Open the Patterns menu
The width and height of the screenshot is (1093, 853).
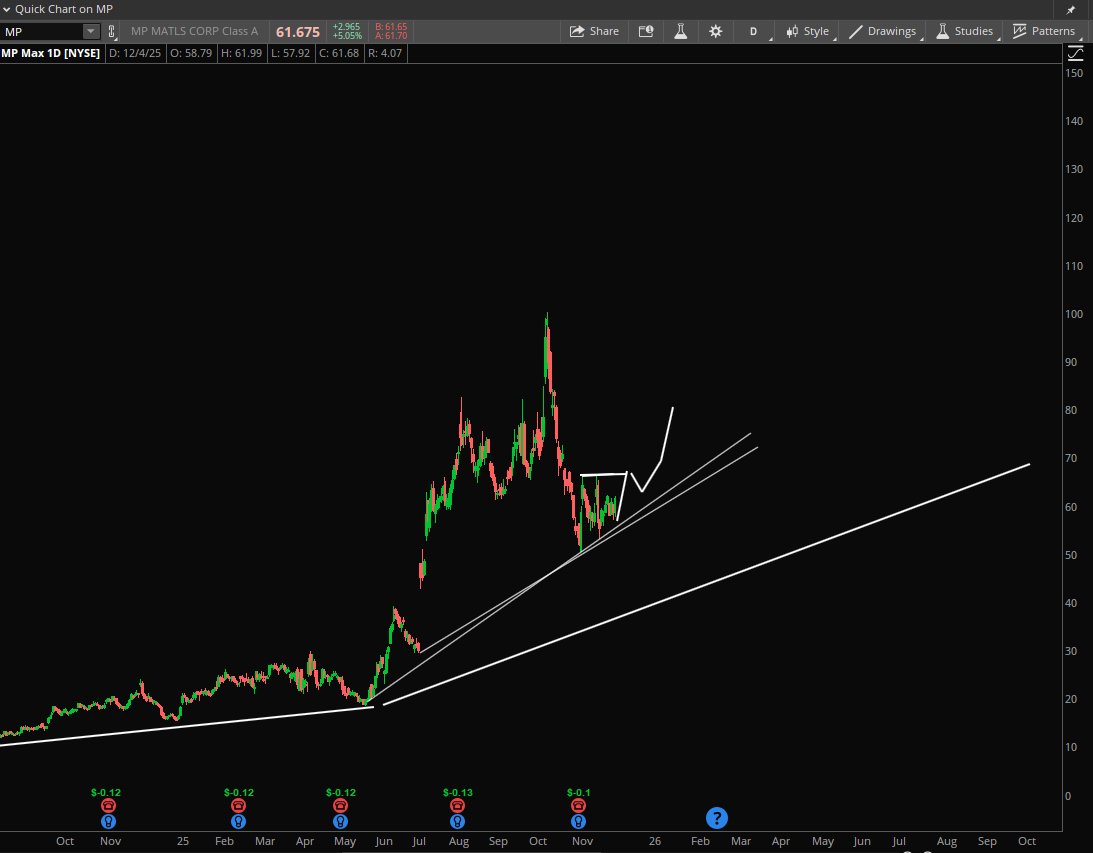[1044, 31]
